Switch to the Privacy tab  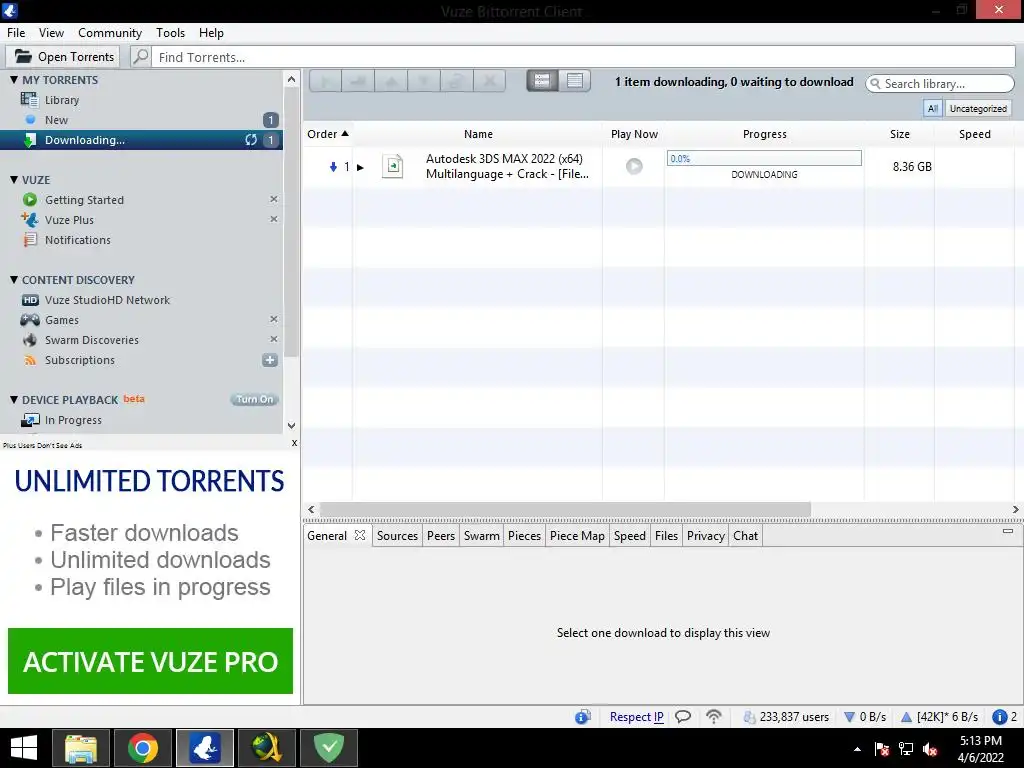coord(705,536)
